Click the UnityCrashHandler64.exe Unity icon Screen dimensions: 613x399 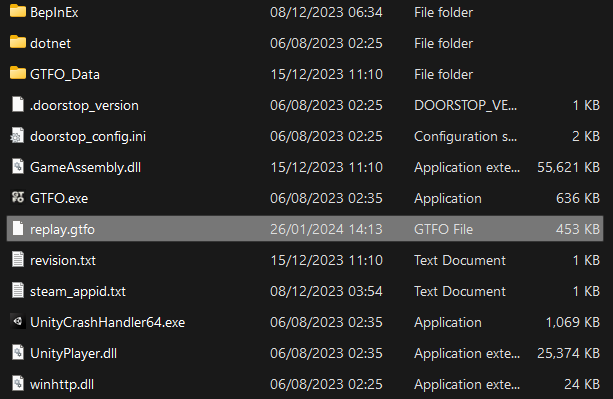[18, 321]
